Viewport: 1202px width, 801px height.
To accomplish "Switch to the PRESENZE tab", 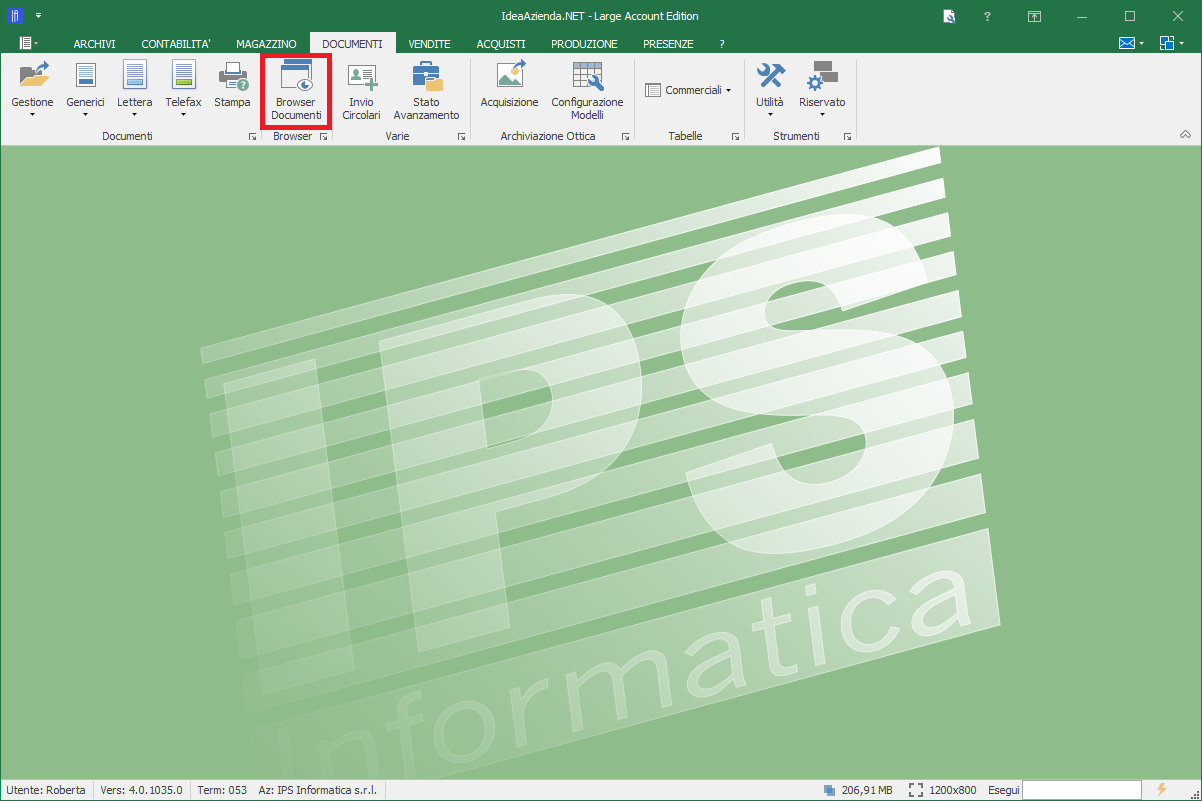I will pos(668,44).
